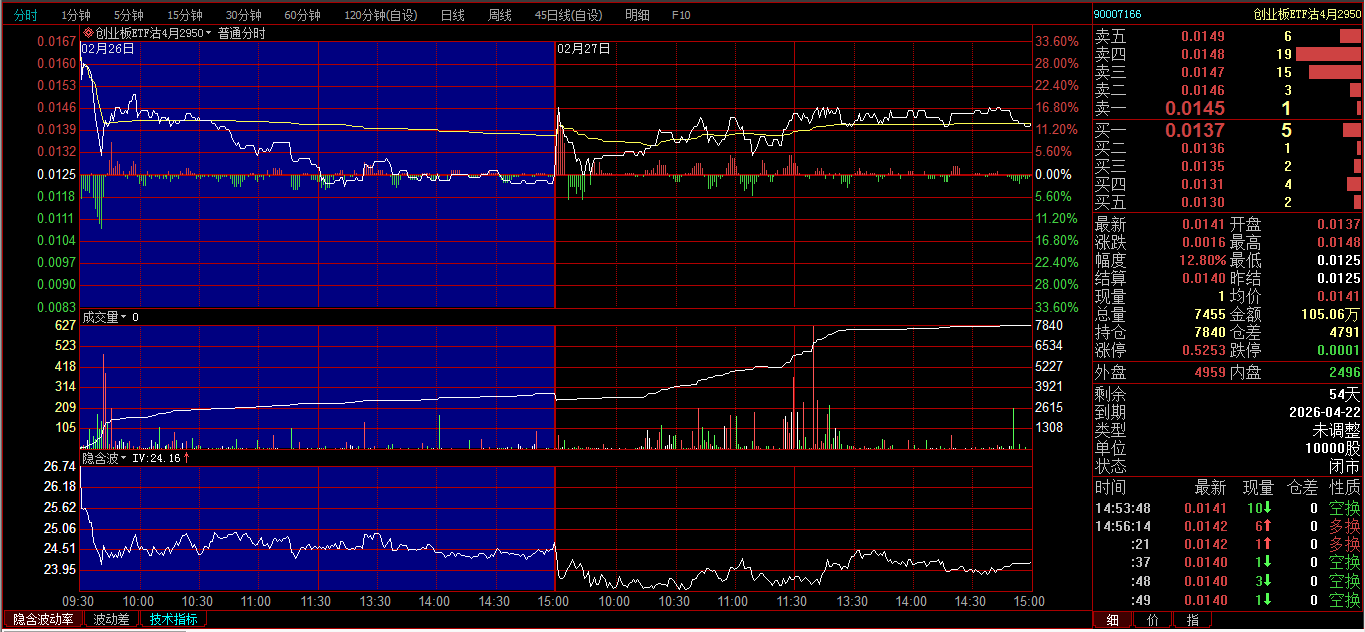
Task: Select the :49 tick trade row
Action: 1228,600
